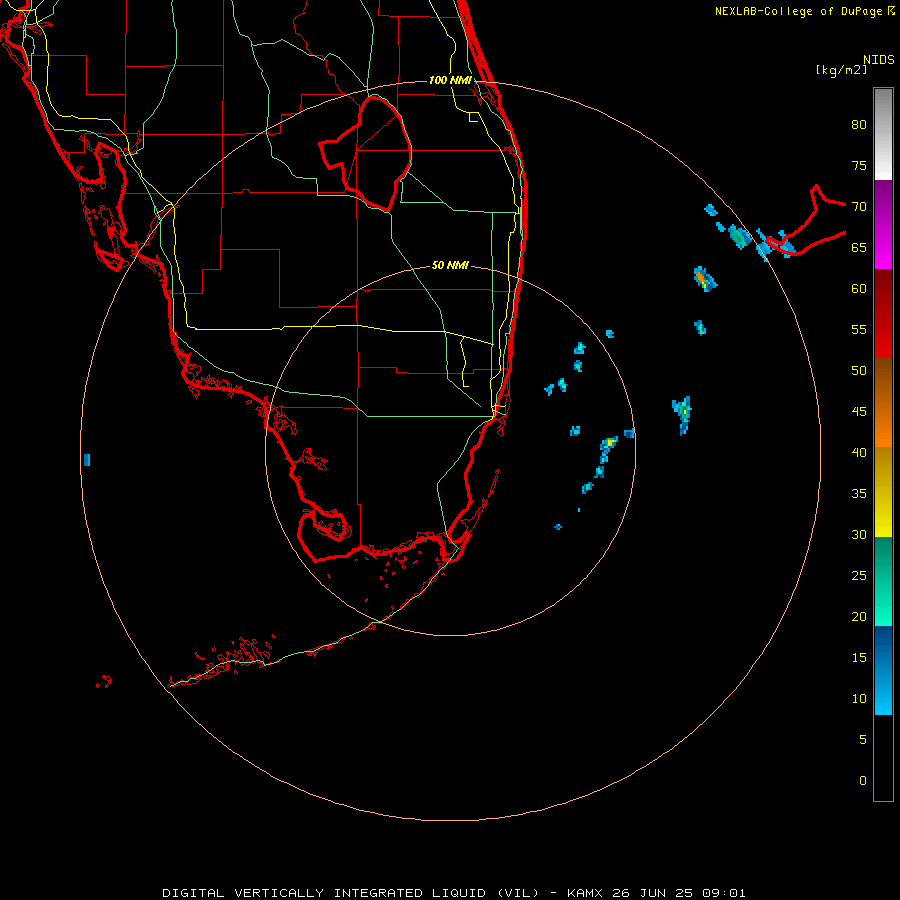Click the 35 value on the color scale

pos(859,494)
